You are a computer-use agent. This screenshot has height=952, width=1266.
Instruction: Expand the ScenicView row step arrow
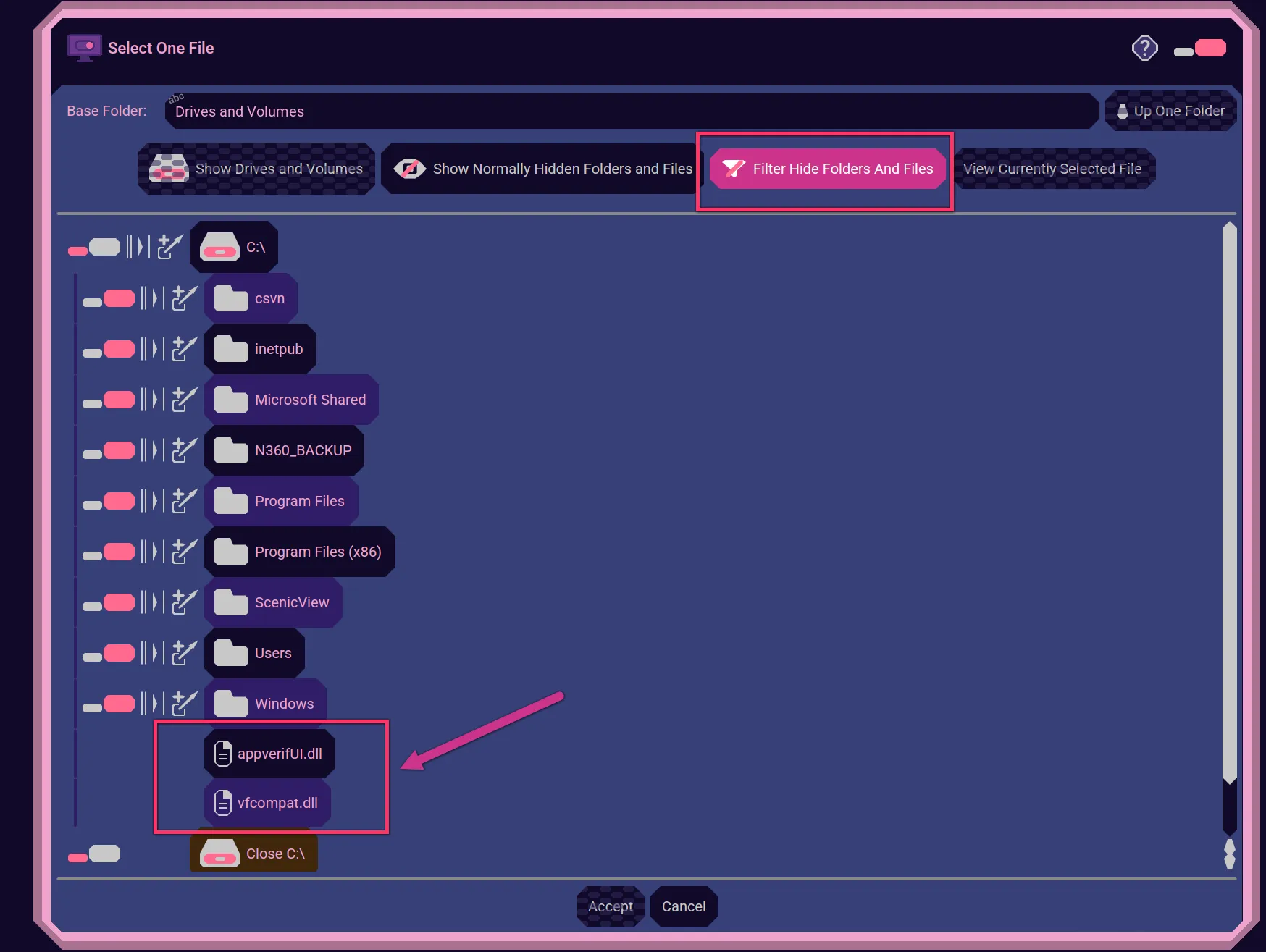tap(153, 602)
